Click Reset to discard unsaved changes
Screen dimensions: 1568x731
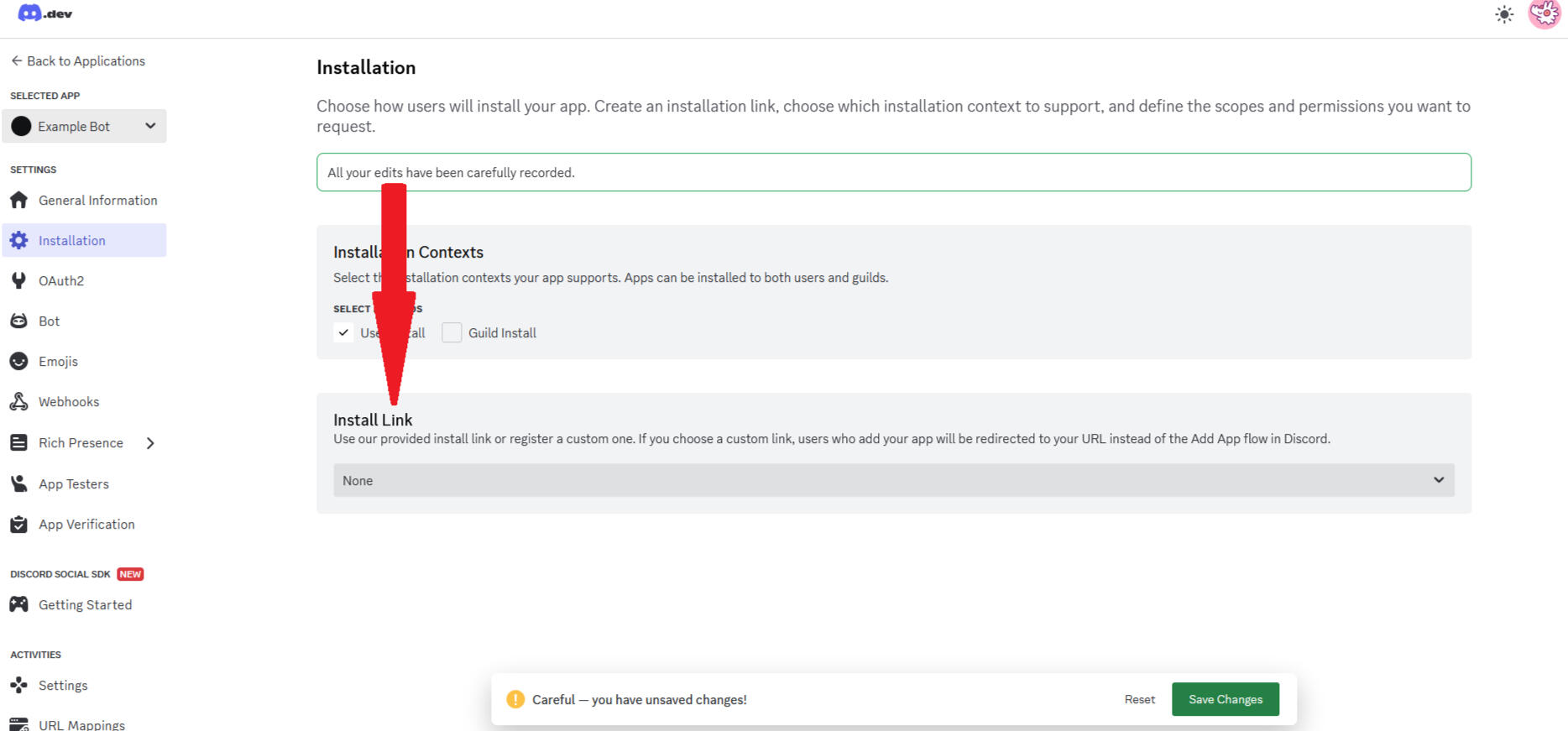(1139, 700)
